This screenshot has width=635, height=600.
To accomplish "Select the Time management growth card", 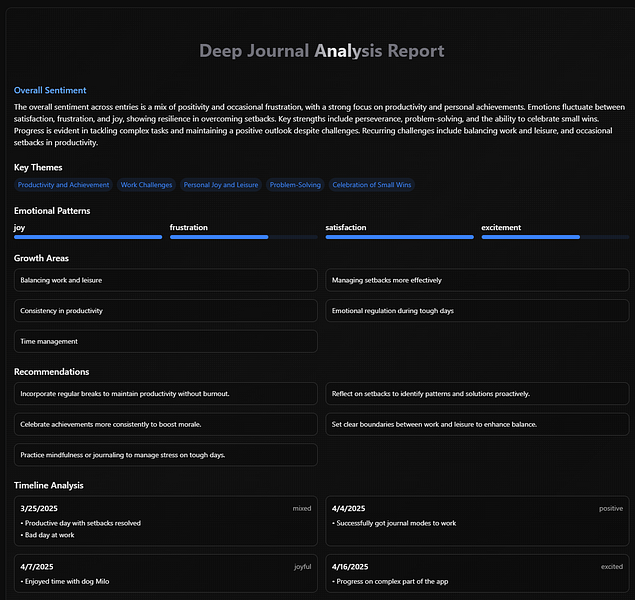I will tap(166, 341).
